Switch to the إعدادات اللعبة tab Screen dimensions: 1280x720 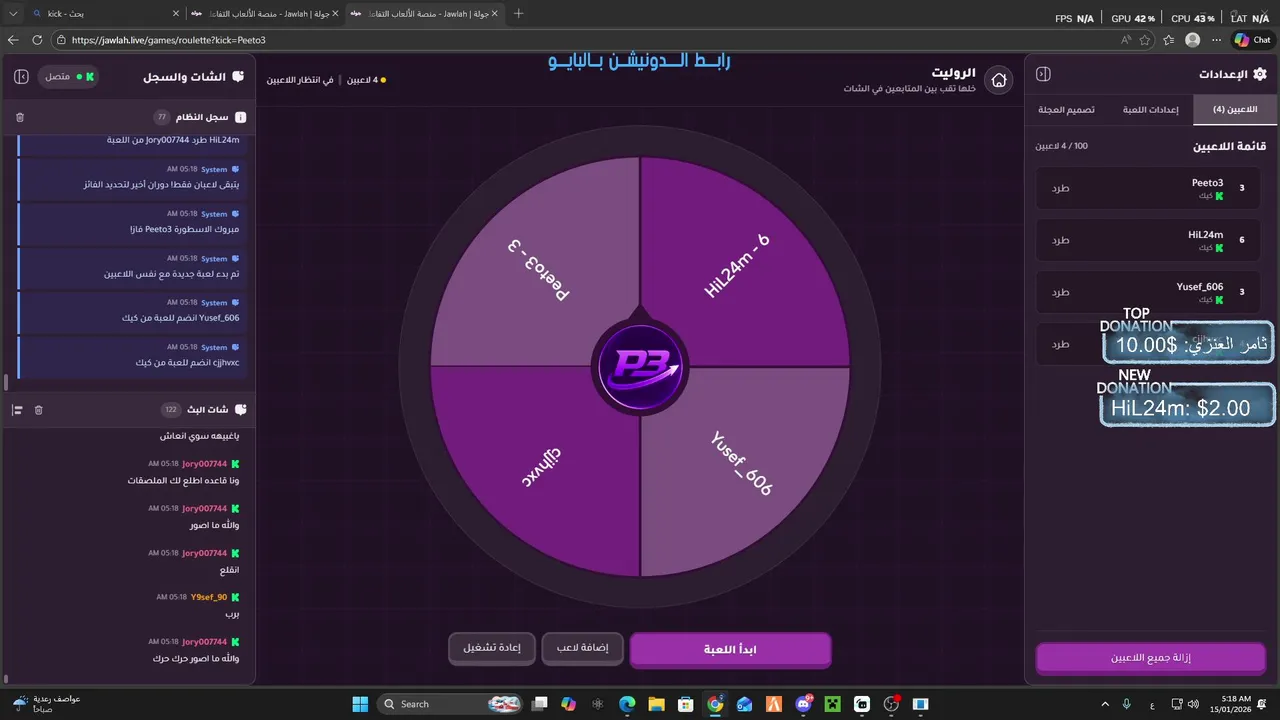[x=1150, y=109]
